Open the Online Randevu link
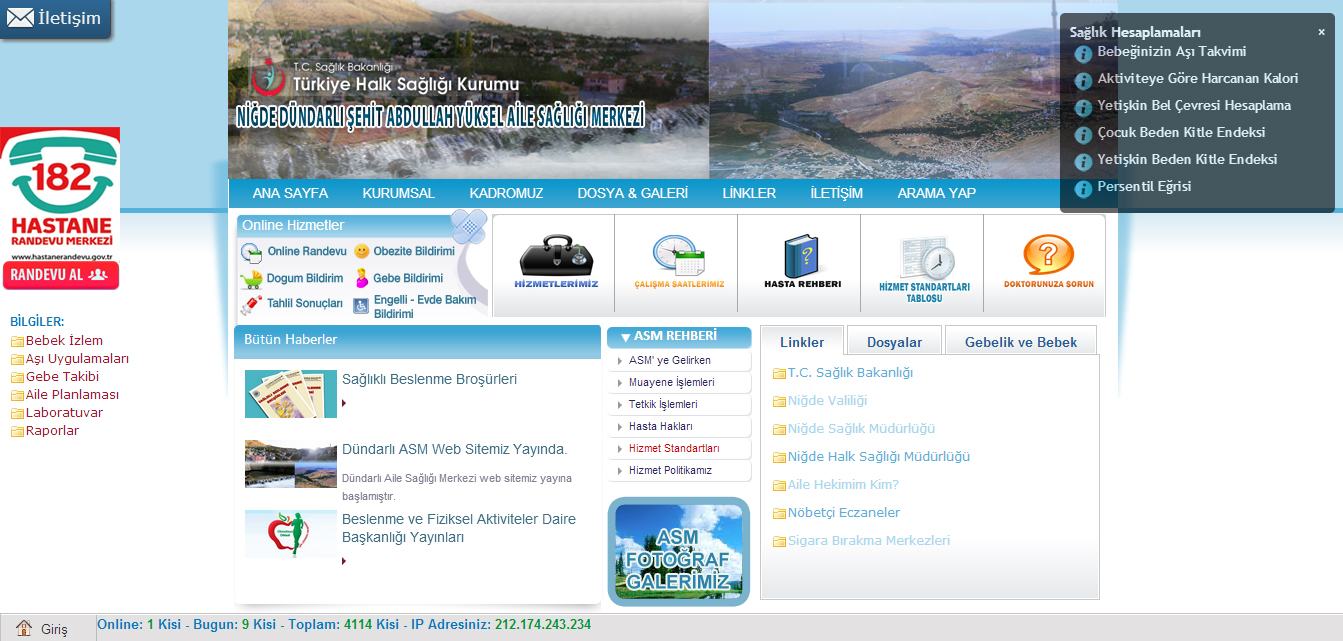The image size is (1343, 641). pos(306,252)
